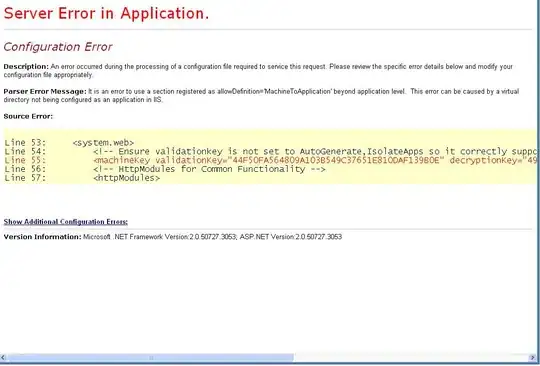Click the Server Error in Application heading
Image resolution: width=540 pixels, height=366 pixels.
[x=106, y=13]
